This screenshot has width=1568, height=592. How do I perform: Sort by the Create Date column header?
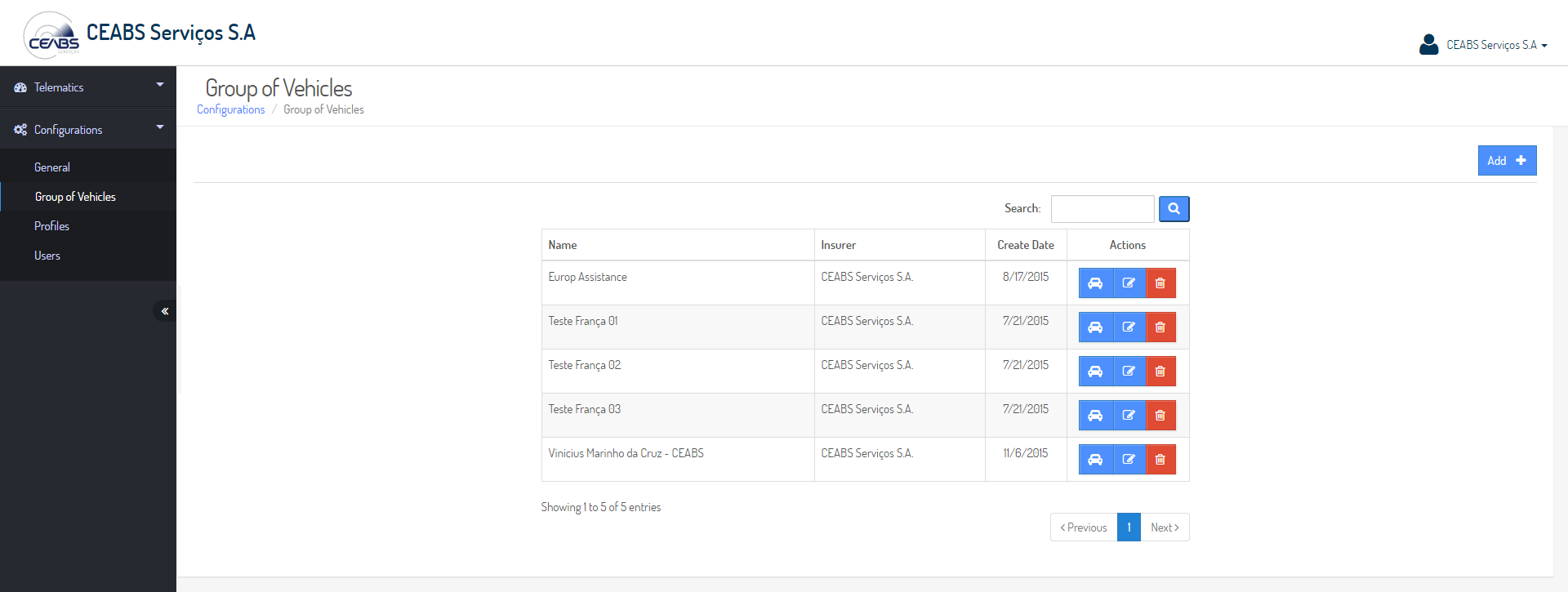(1026, 245)
